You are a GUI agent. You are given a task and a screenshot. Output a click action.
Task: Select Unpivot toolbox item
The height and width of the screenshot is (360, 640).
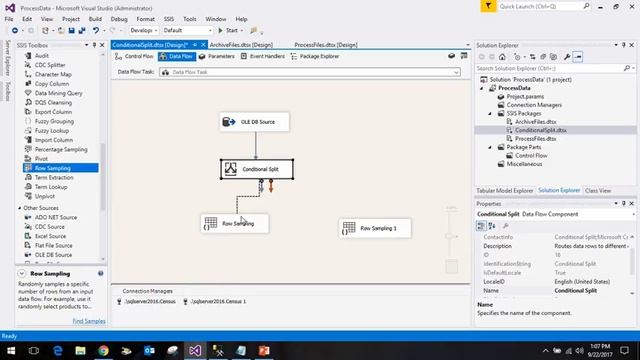point(44,196)
